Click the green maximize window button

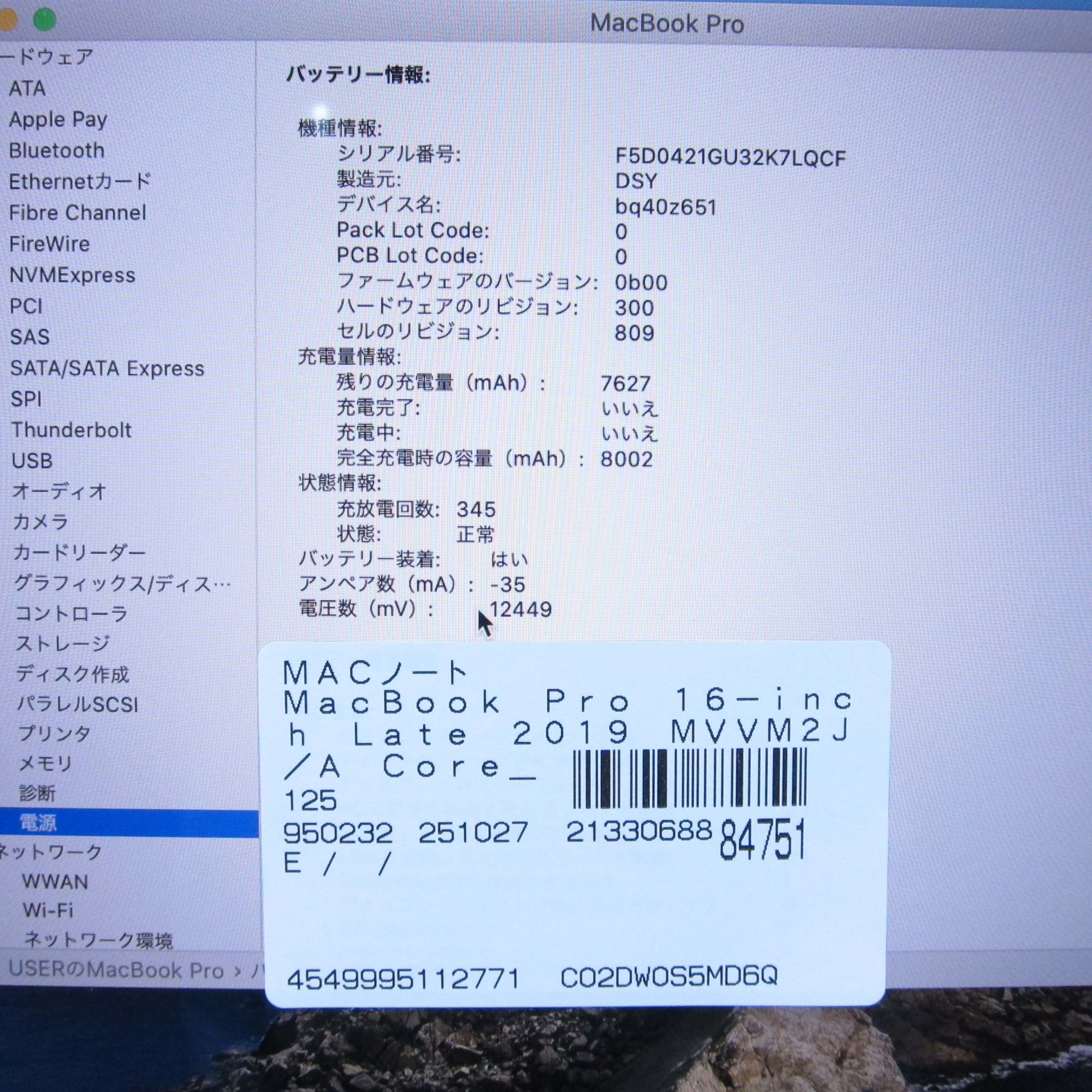44,19
